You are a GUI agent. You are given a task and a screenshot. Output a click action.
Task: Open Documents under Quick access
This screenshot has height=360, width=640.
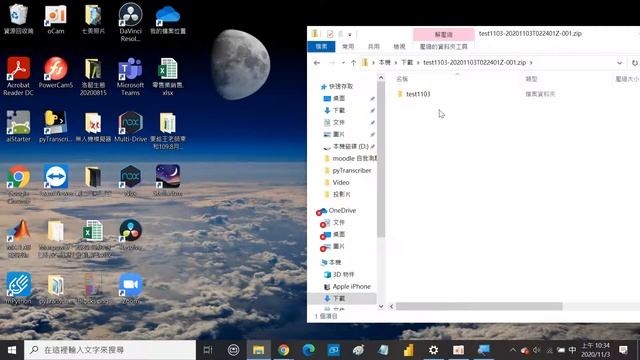tap(339, 122)
